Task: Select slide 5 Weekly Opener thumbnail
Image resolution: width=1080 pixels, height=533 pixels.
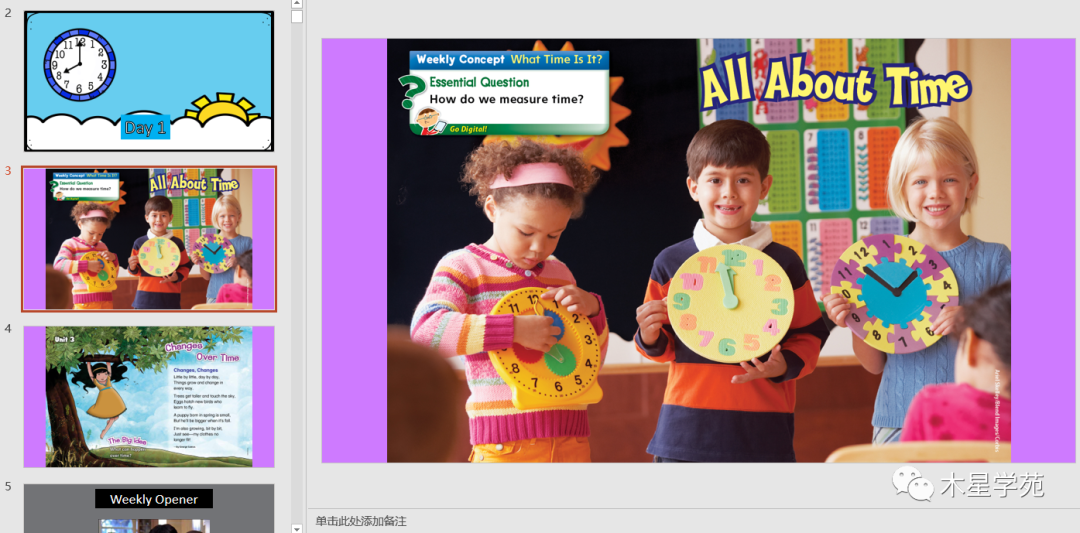Action: [x=149, y=508]
